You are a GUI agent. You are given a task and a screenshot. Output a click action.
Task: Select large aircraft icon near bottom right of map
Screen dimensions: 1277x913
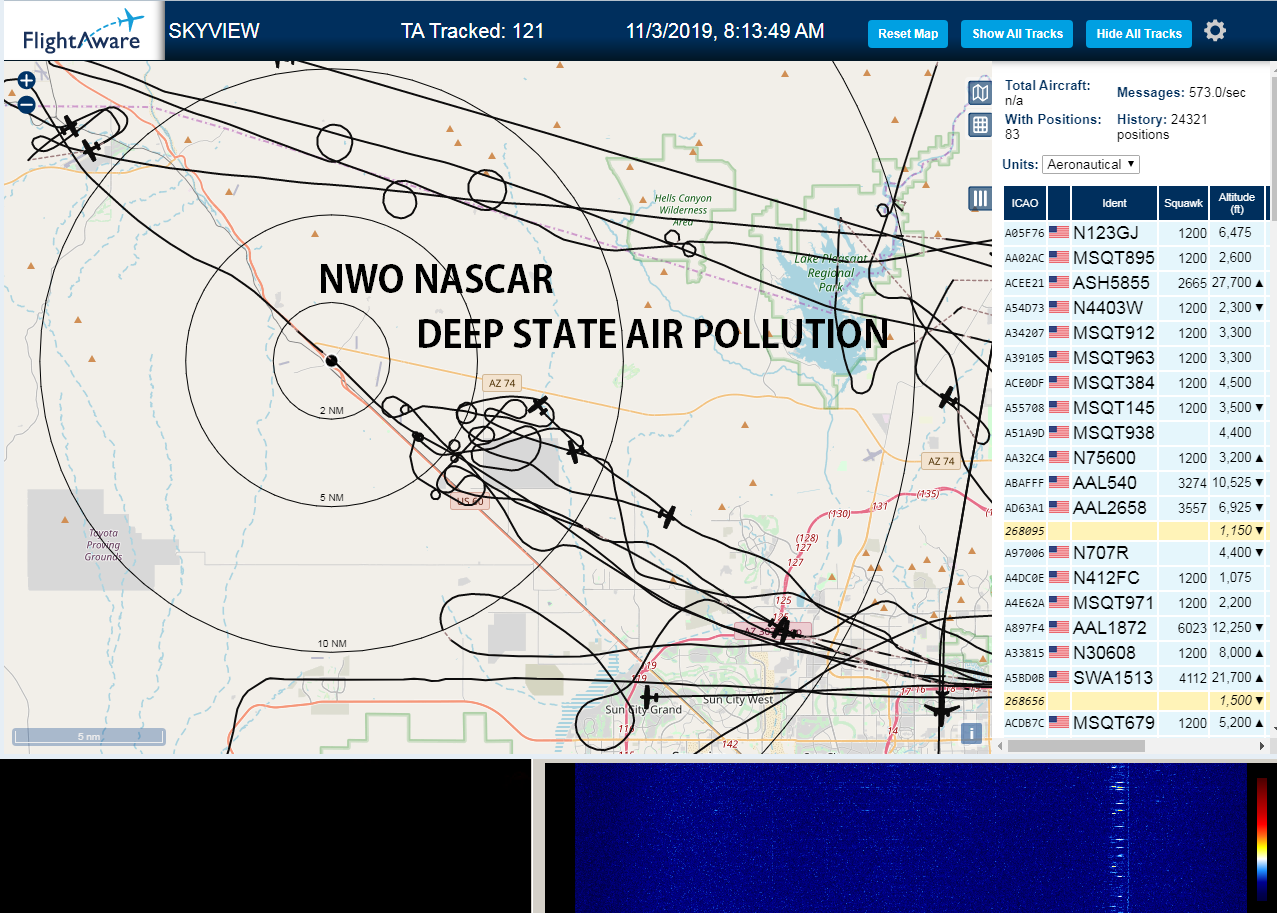point(940,709)
